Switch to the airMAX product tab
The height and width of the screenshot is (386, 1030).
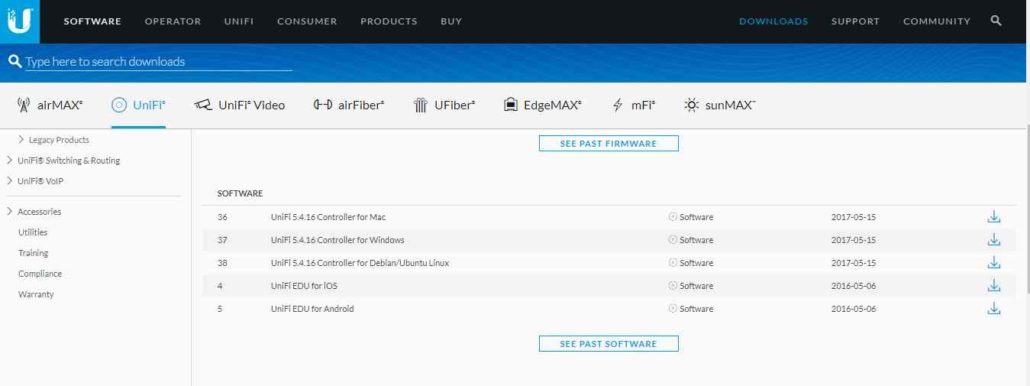pos(50,105)
